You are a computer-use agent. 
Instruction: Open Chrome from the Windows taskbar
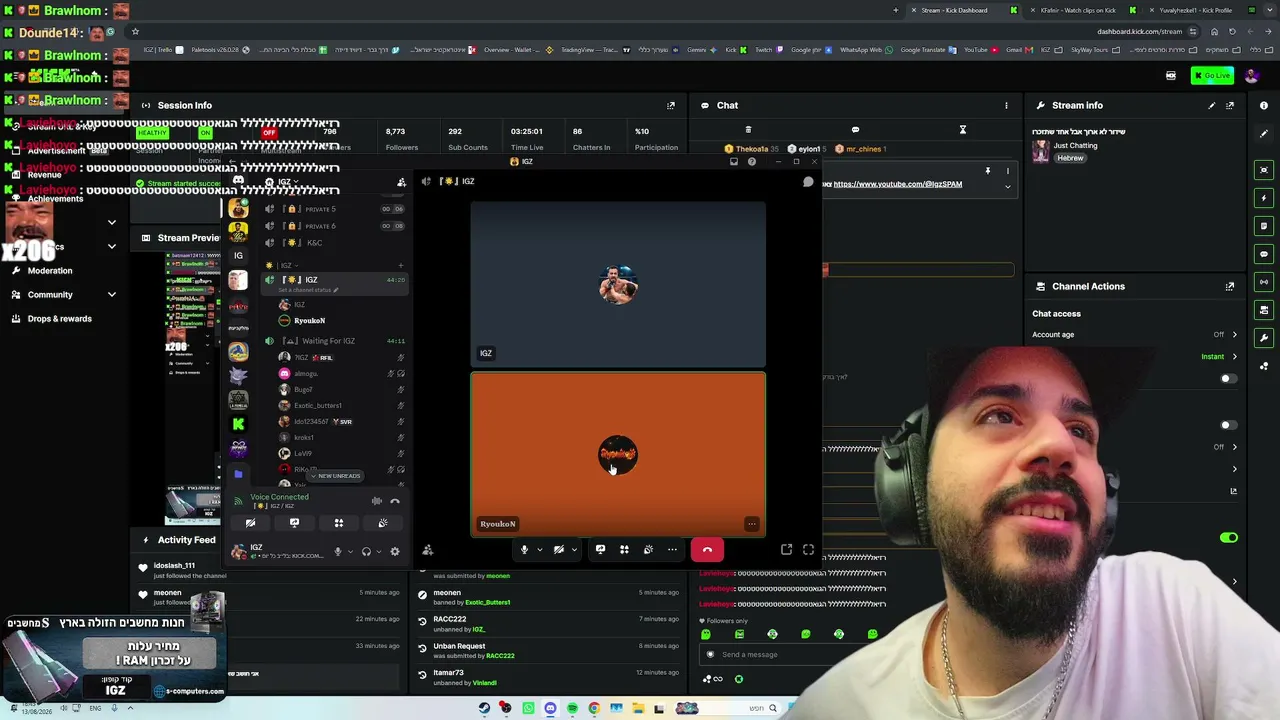coord(594,708)
